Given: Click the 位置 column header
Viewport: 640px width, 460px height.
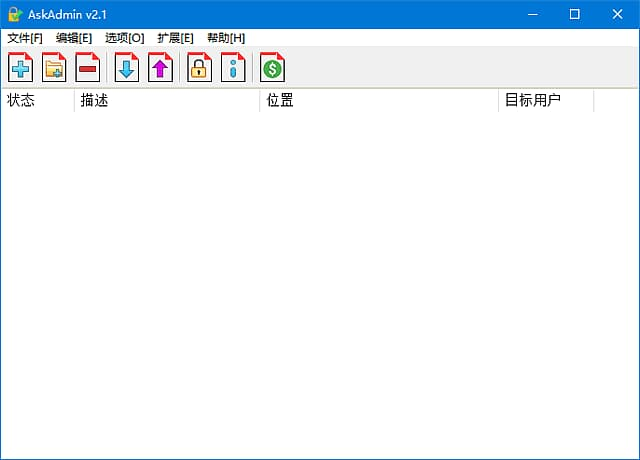Looking at the screenshot, I should [378, 101].
